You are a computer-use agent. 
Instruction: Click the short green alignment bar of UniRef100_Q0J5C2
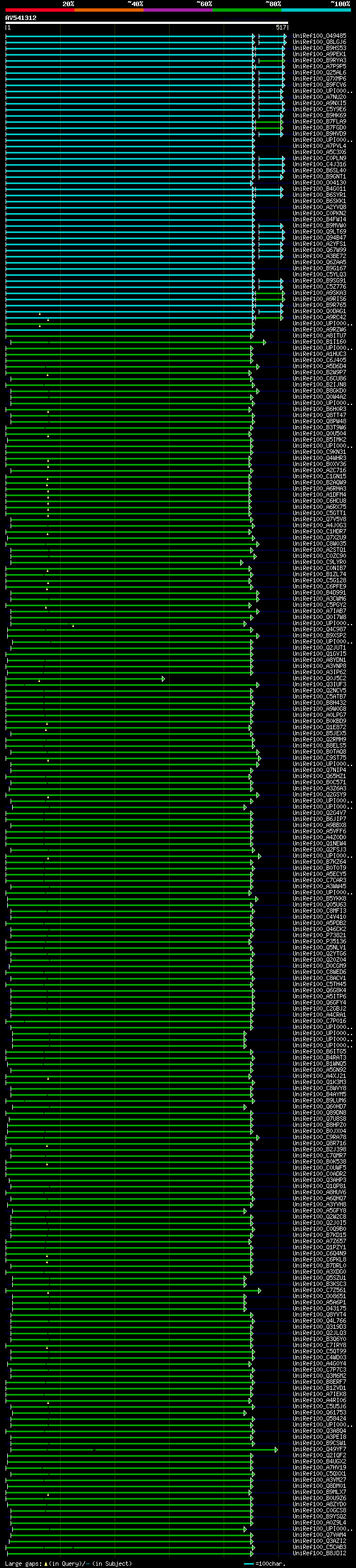coord(85,678)
